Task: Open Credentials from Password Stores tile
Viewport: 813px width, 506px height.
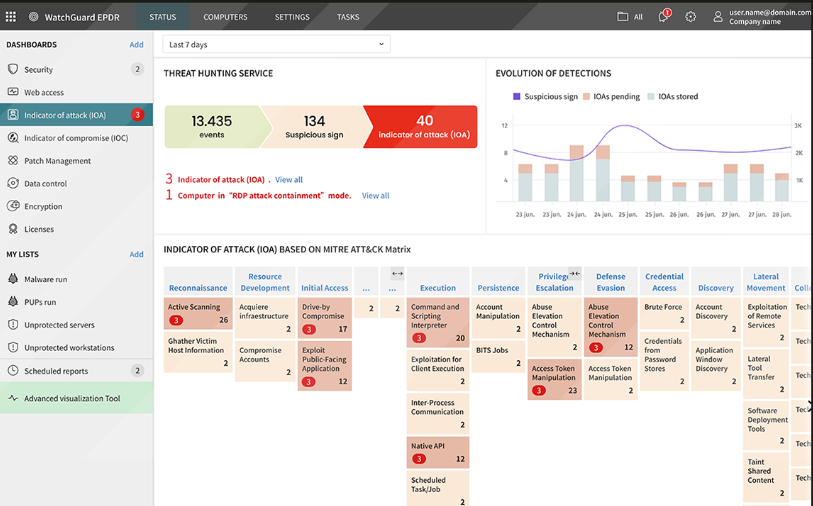Action: click(x=664, y=361)
